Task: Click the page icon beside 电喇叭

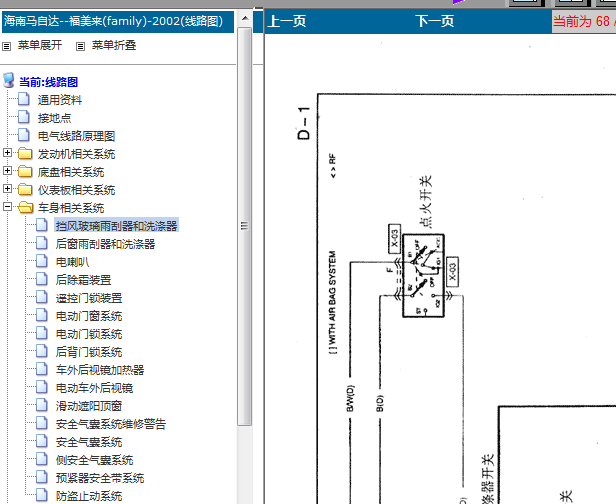Action: tap(42, 261)
